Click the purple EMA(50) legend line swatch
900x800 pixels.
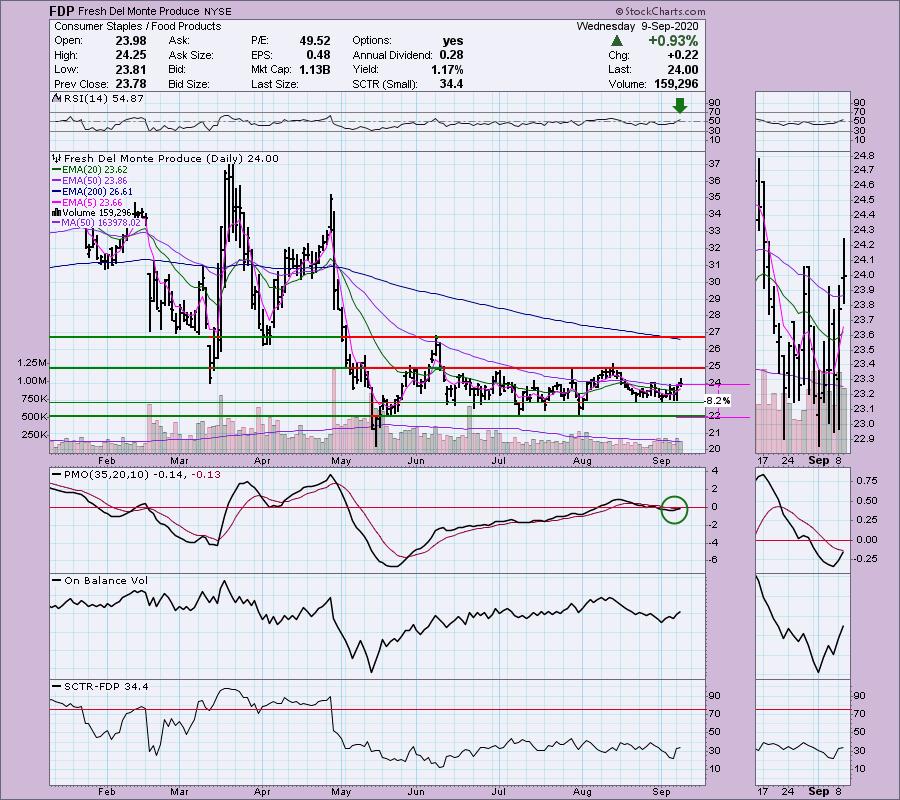point(56,181)
